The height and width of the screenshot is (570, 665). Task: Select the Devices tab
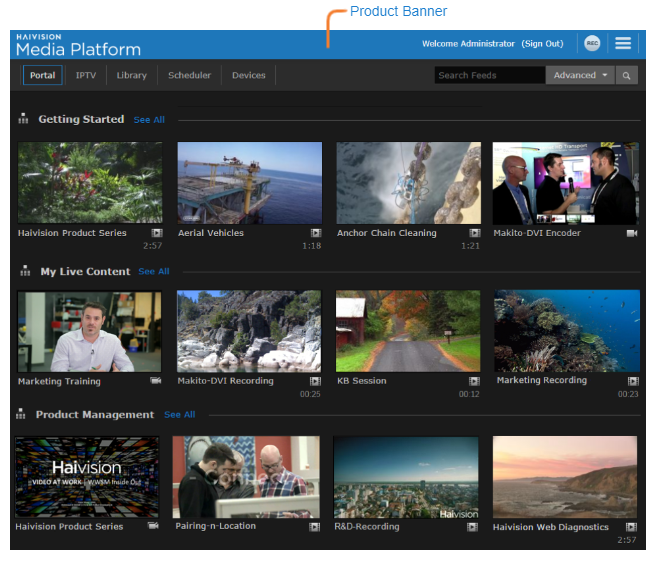249,75
